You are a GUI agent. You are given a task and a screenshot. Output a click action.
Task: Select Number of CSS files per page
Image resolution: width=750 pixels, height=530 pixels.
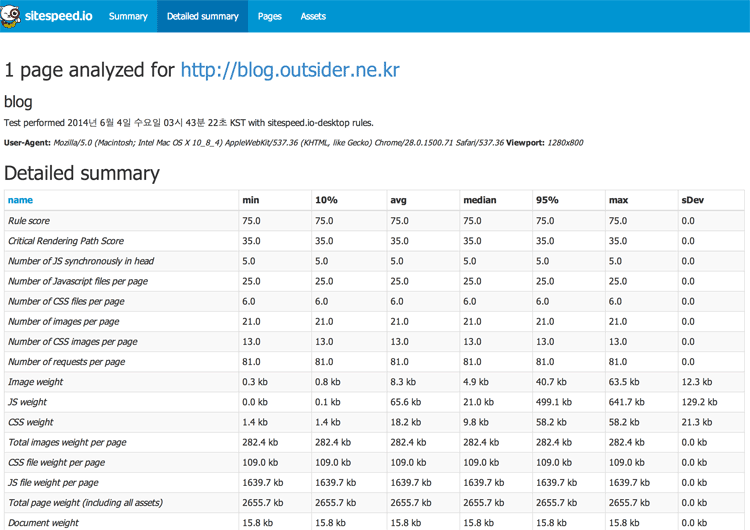(66, 301)
